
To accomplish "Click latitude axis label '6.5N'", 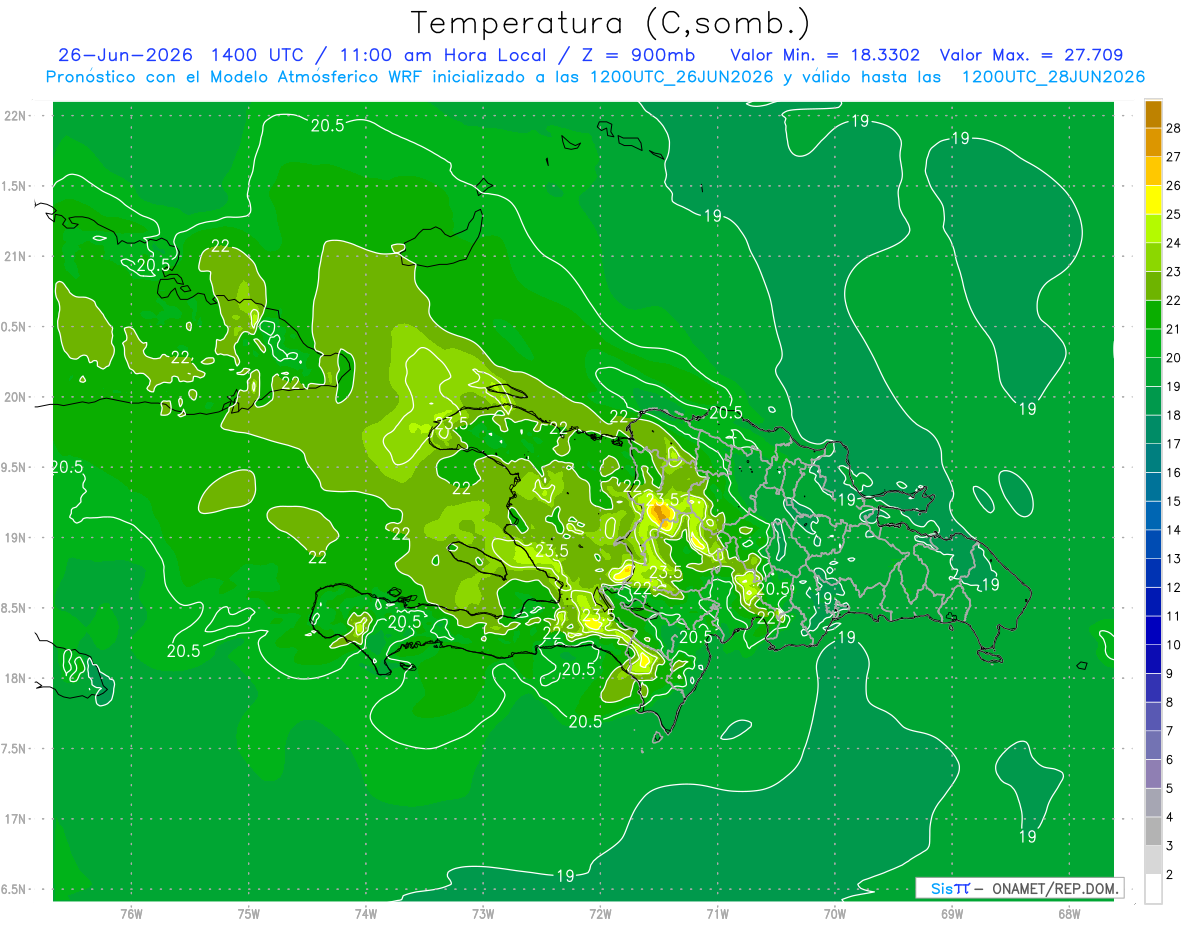I will pyautogui.click(x=15, y=889).
